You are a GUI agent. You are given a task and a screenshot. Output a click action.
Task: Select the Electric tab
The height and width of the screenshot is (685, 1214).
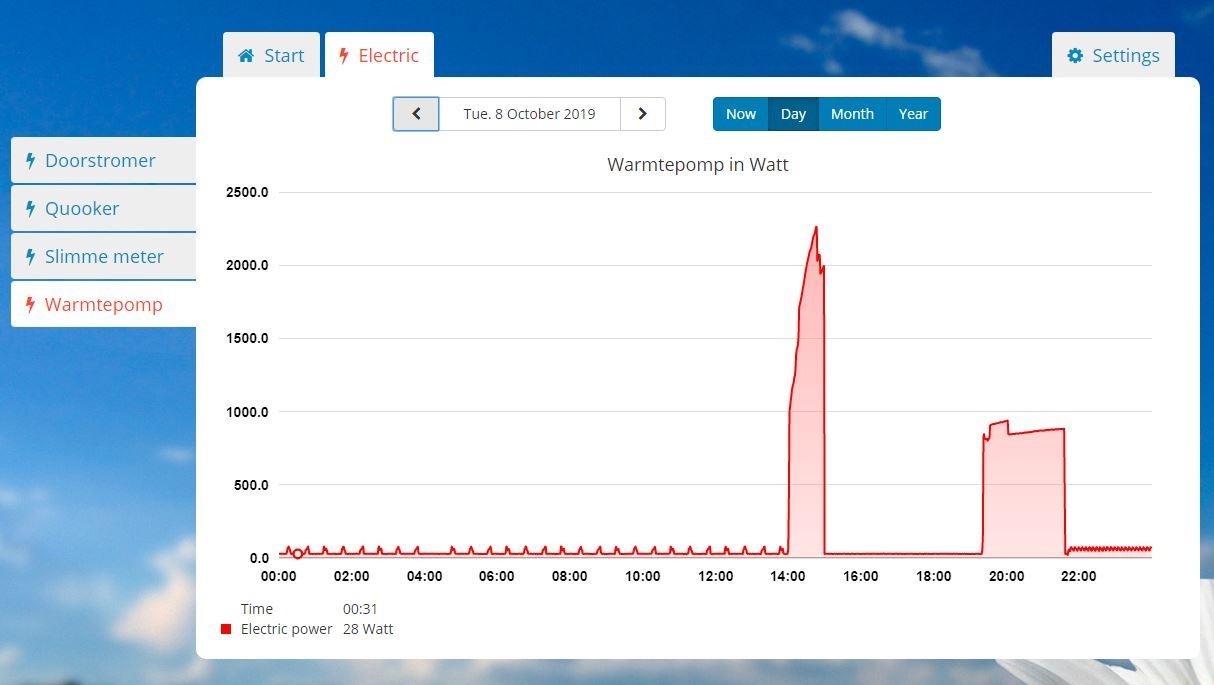pos(379,55)
